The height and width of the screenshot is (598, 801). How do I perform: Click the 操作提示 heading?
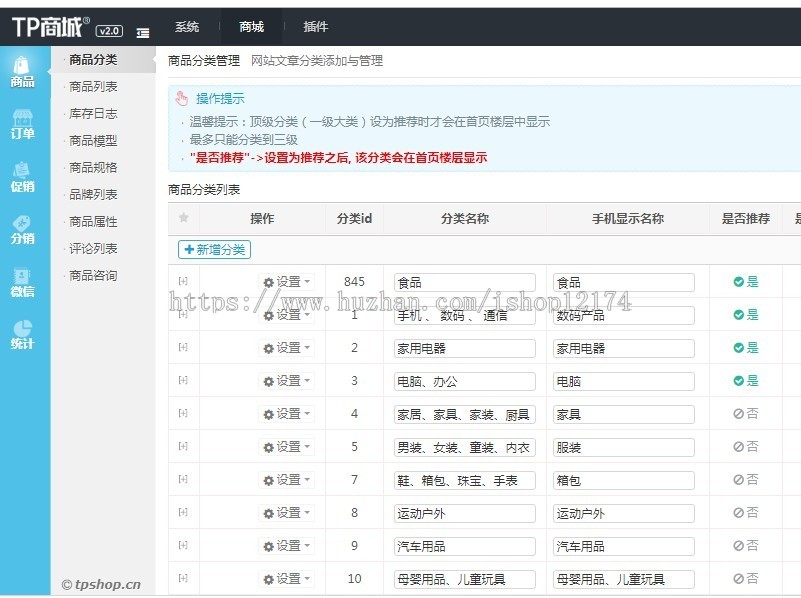pos(220,99)
